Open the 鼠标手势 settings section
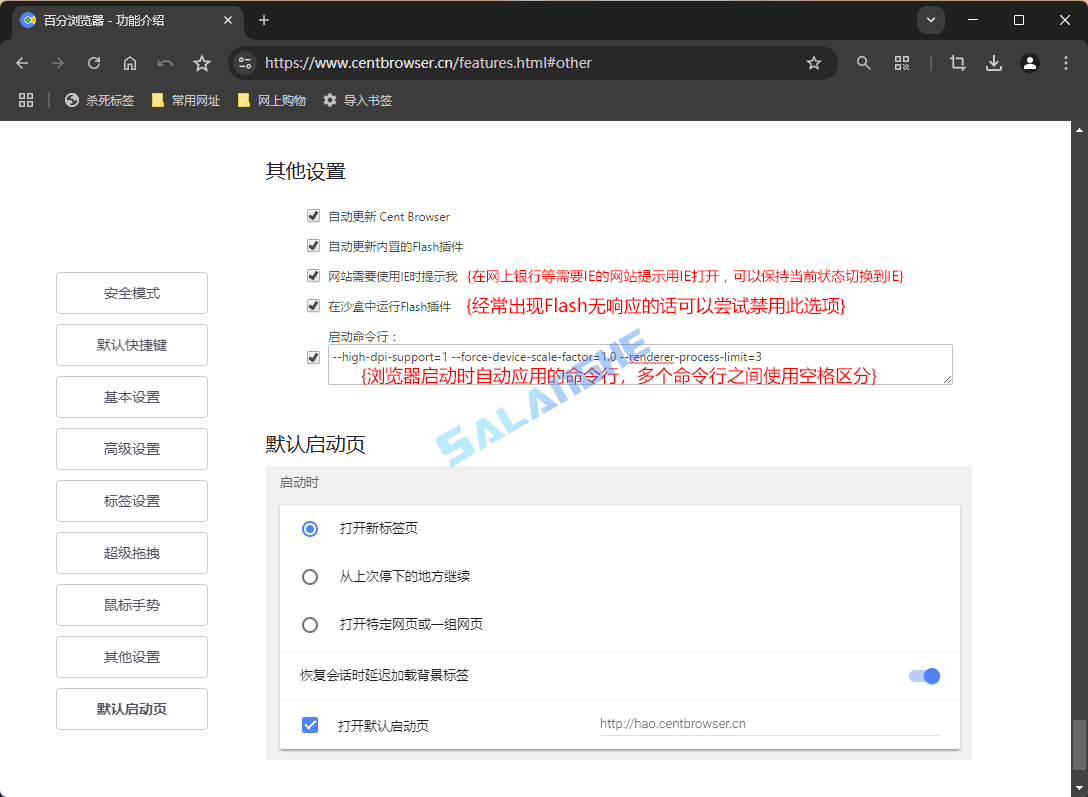Screen dimensions: 1088x797 click(131, 605)
